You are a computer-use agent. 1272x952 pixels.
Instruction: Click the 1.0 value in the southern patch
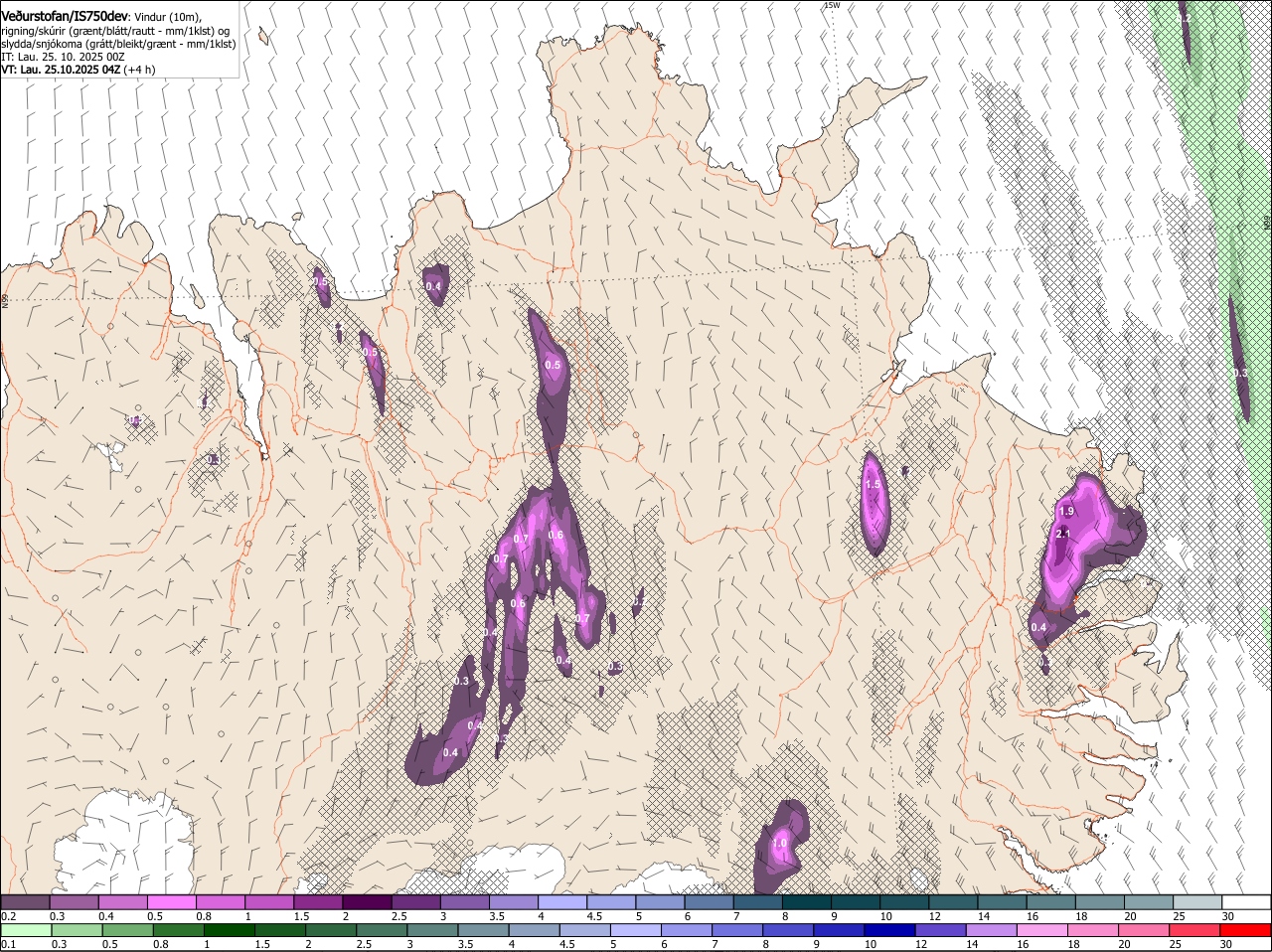(779, 843)
